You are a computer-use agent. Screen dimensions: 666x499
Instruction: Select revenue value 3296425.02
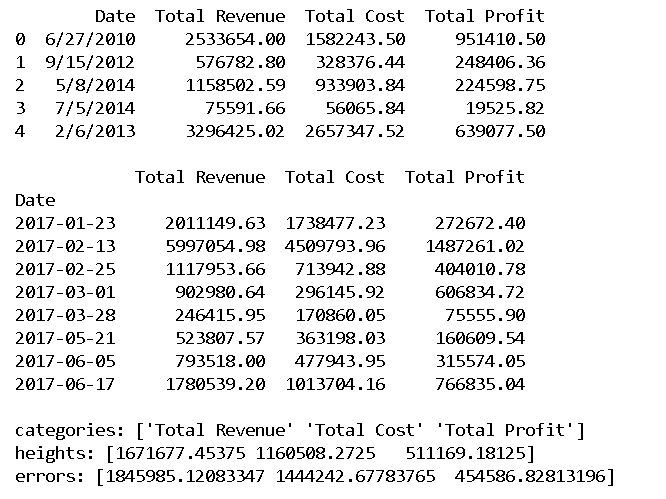click(235, 131)
